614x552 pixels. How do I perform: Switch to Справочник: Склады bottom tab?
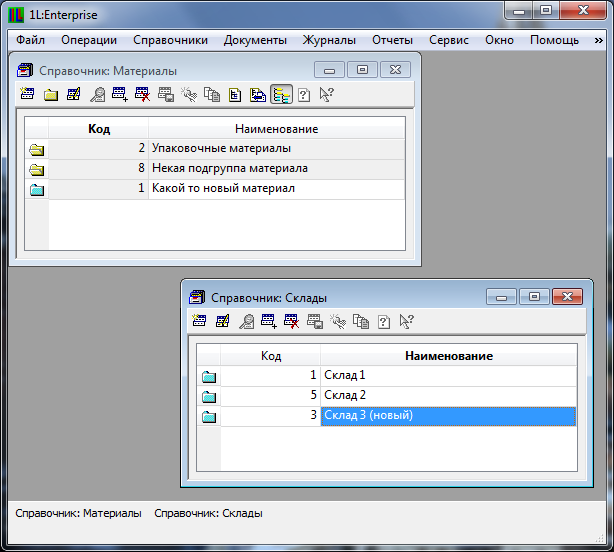pos(208,513)
